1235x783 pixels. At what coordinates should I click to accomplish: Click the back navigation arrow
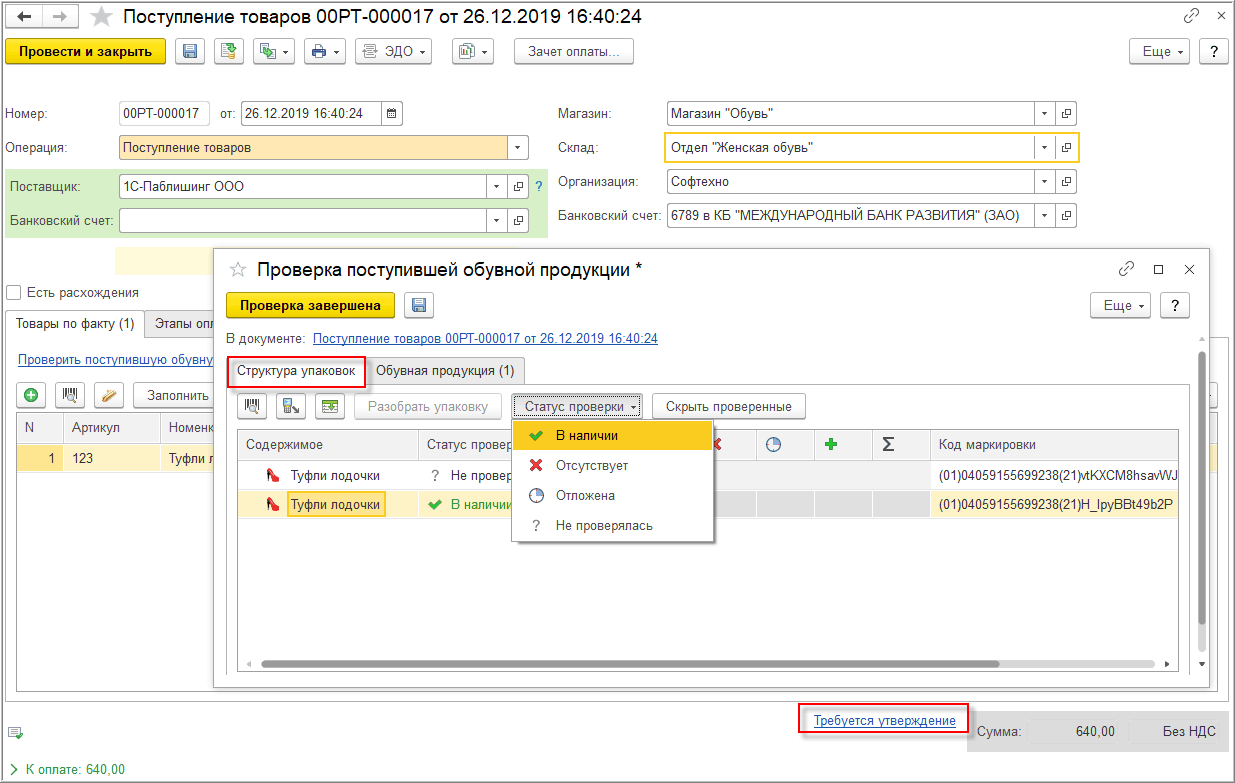[25, 17]
